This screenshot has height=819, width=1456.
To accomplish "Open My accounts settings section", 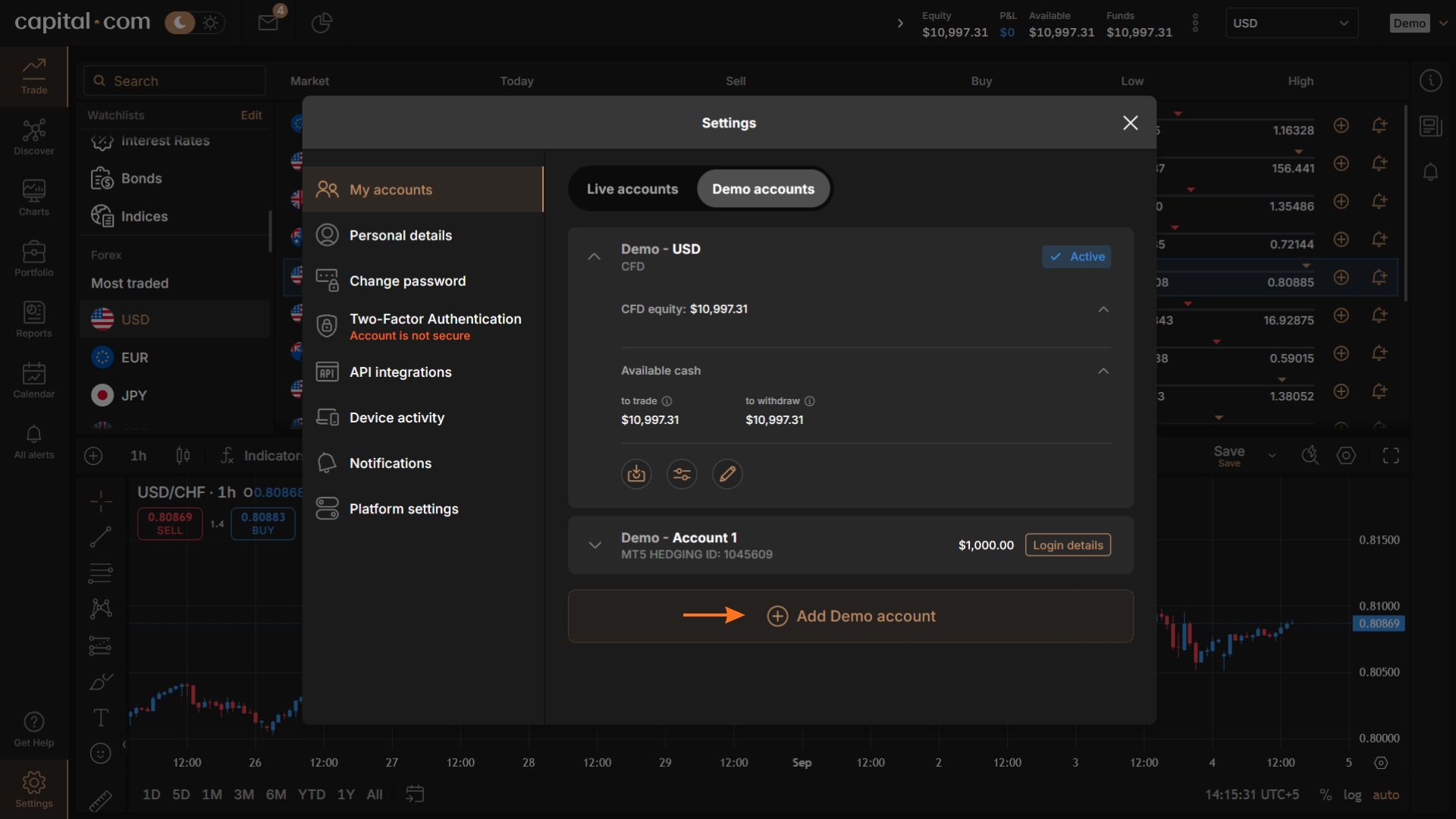I will 423,190.
